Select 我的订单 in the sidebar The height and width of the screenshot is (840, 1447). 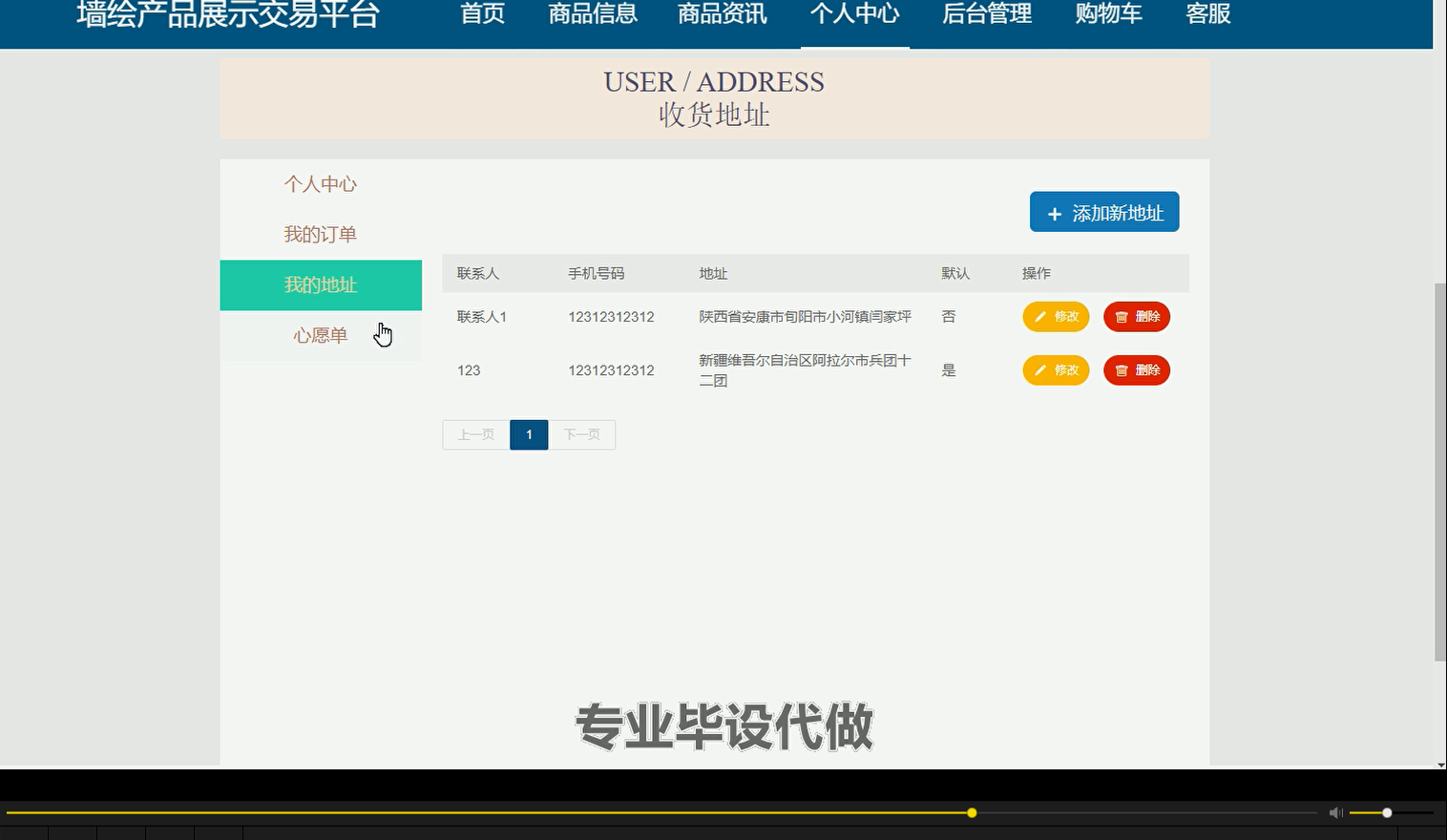pos(320,234)
